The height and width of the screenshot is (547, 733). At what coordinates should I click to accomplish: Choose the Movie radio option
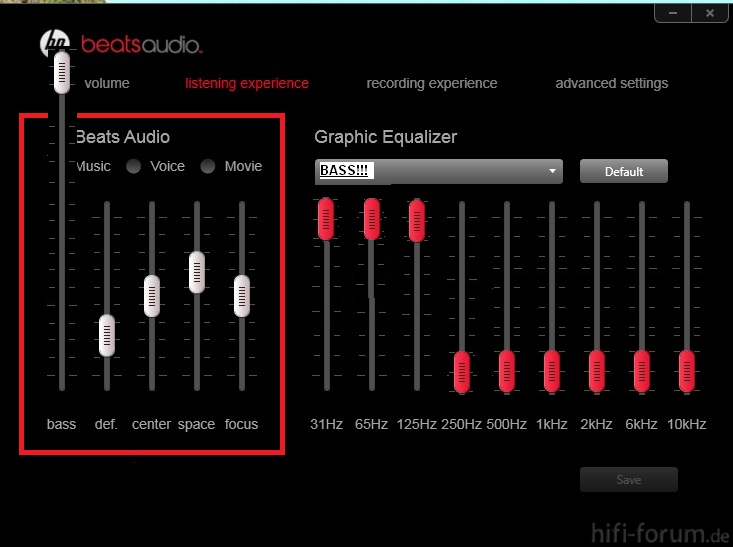pos(208,167)
